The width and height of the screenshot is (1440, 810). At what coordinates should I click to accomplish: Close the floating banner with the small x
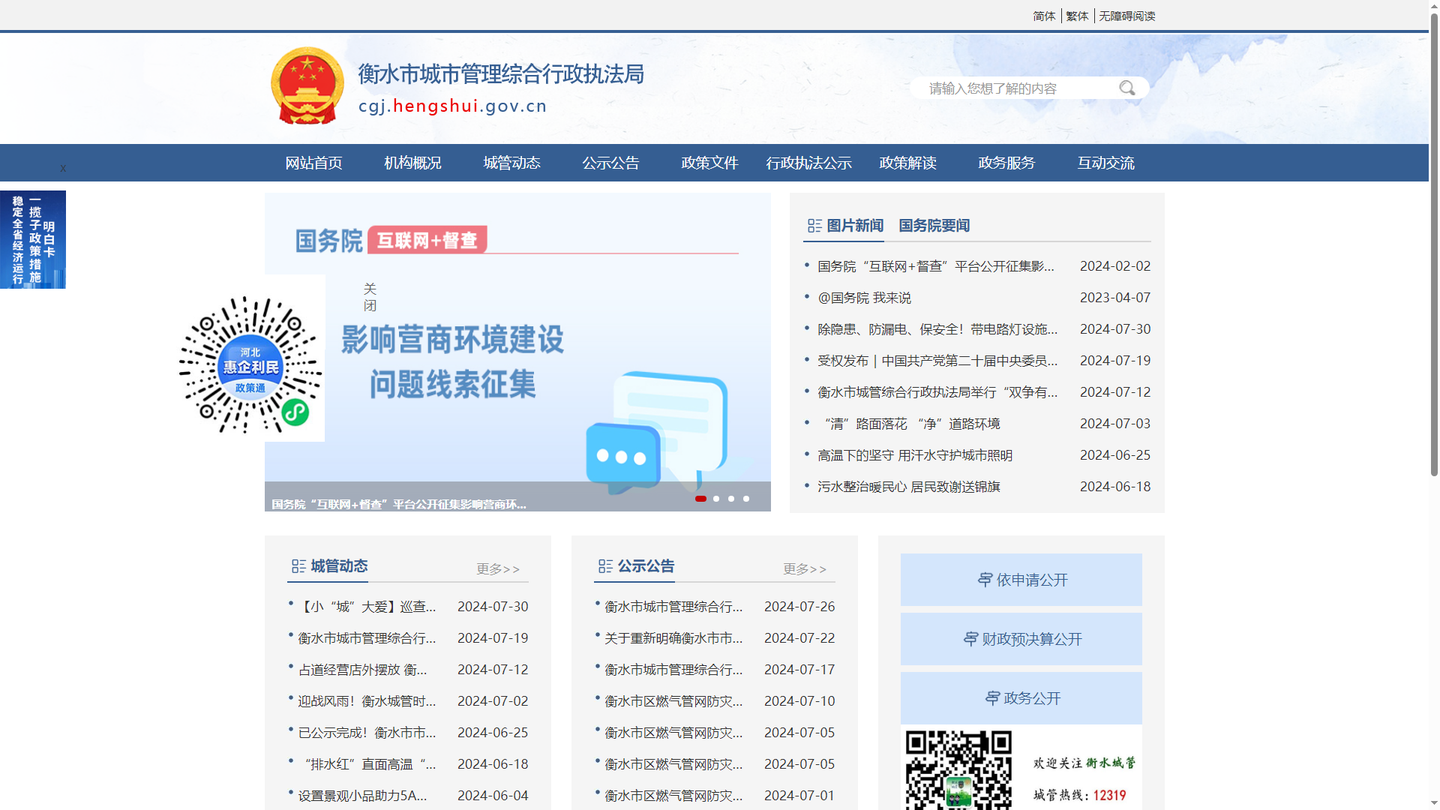62,168
